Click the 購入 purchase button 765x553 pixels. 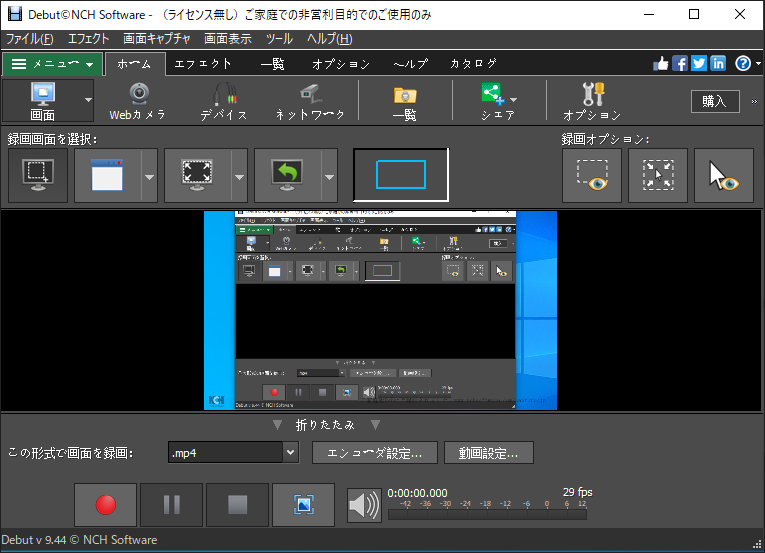(715, 102)
